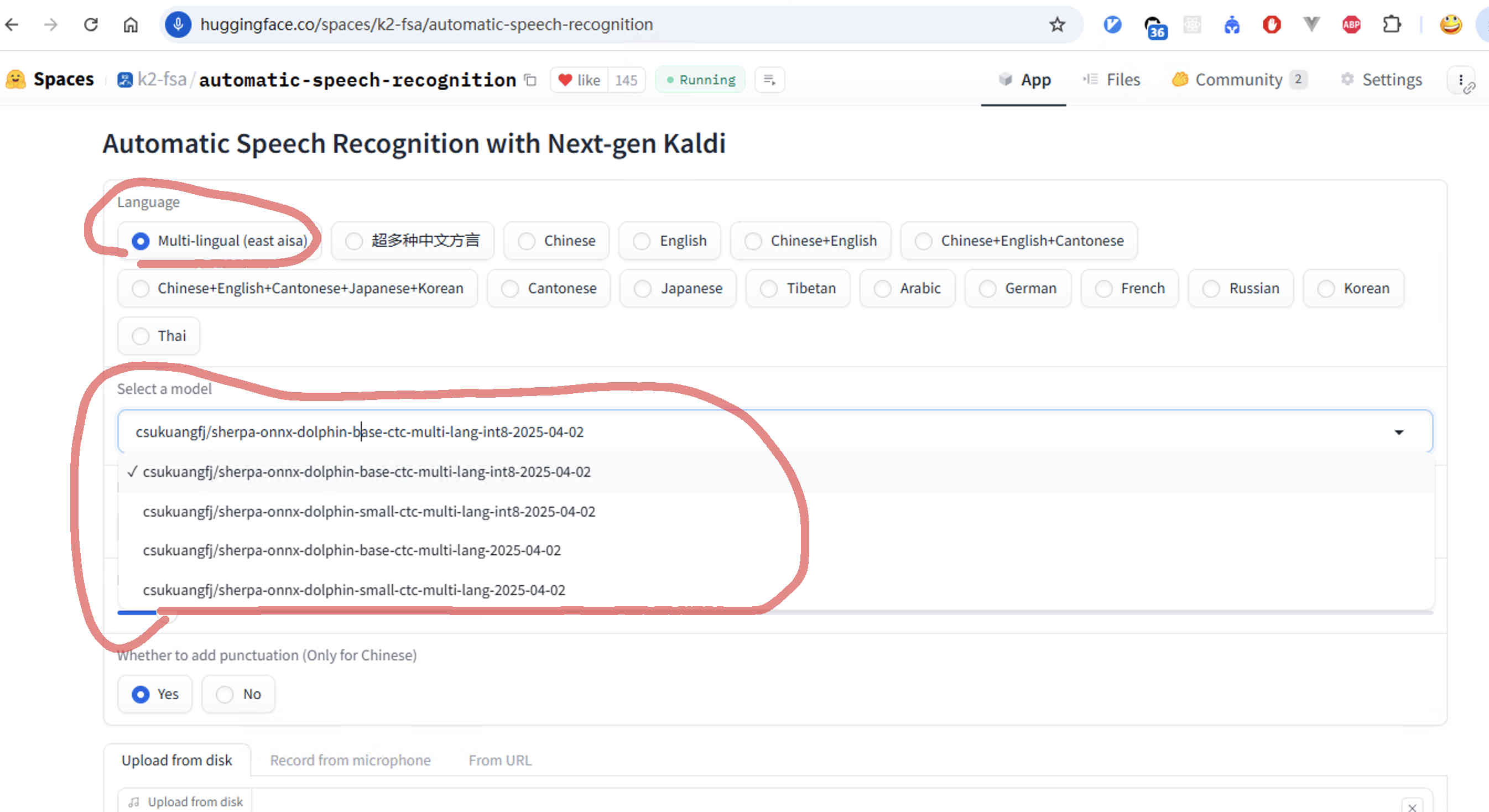The width and height of the screenshot is (1489, 812).
Task: Set add punctuation to Yes
Action: tap(155, 694)
